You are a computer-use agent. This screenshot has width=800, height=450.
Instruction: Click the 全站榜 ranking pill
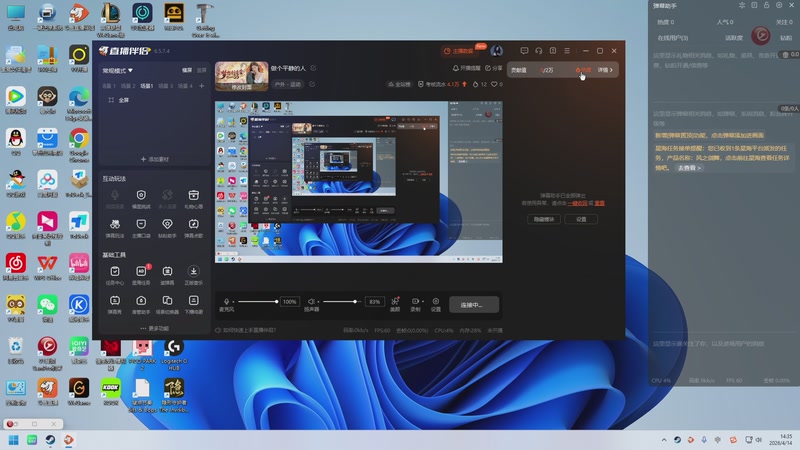(399, 84)
